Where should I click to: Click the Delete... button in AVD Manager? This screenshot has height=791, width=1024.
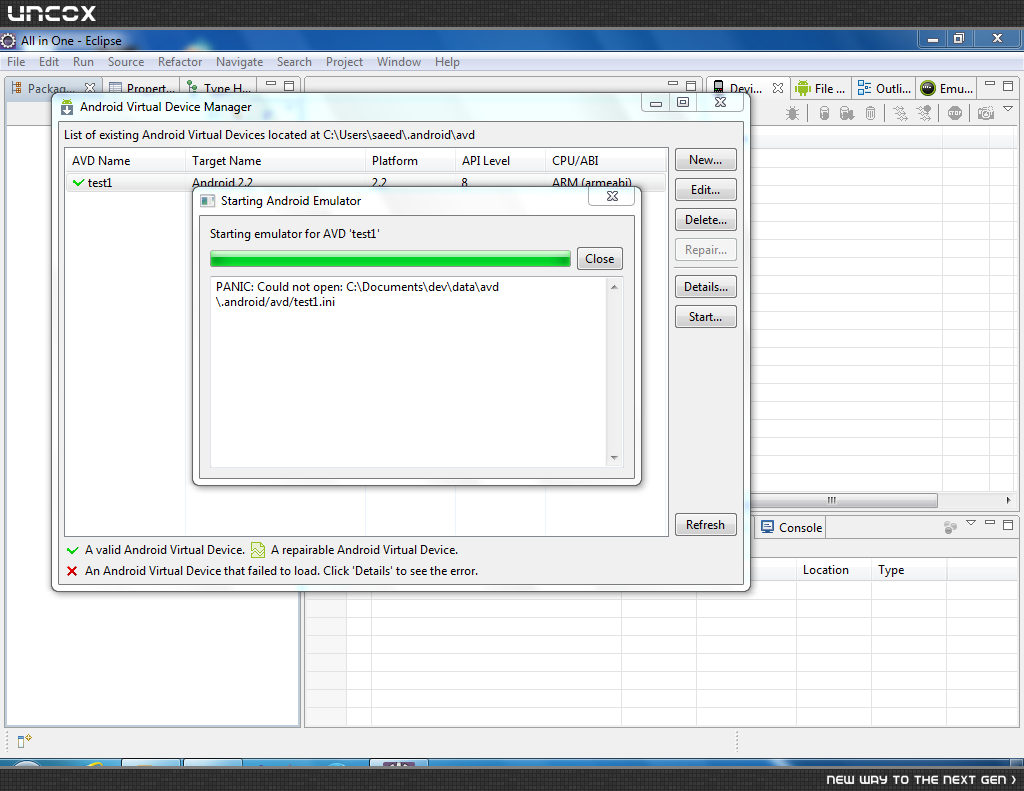705,220
